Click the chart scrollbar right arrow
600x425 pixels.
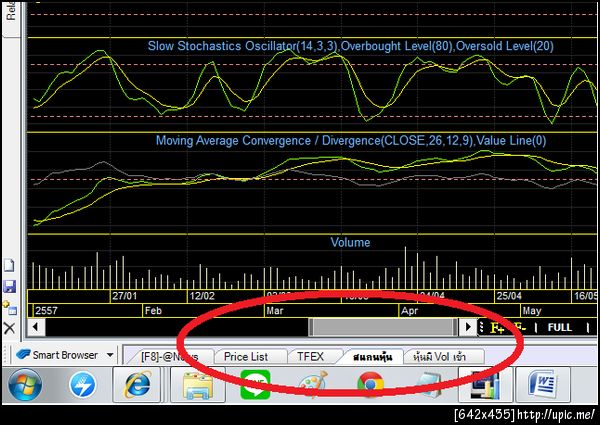click(467, 327)
